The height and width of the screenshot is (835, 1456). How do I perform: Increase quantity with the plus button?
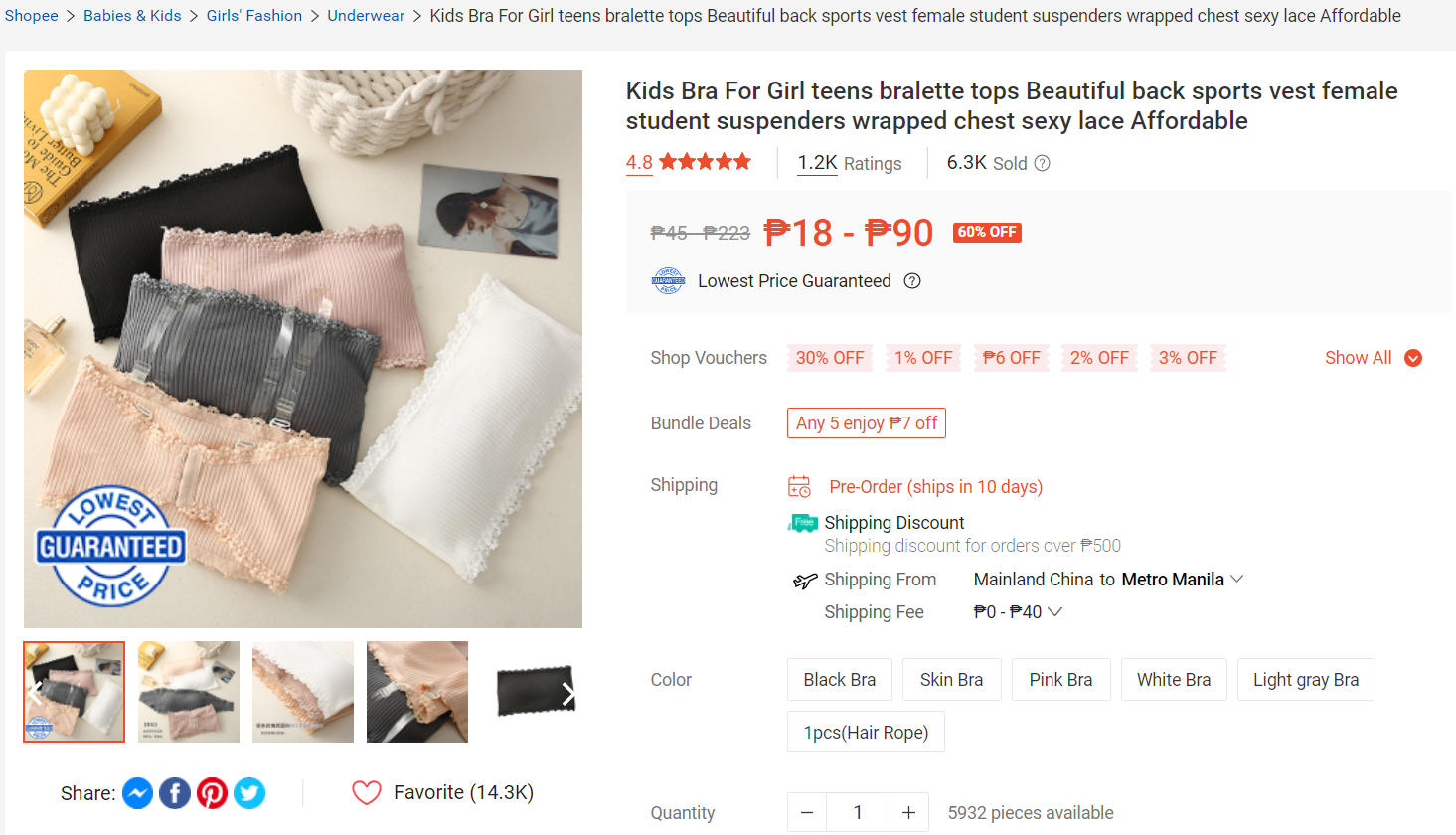908,813
